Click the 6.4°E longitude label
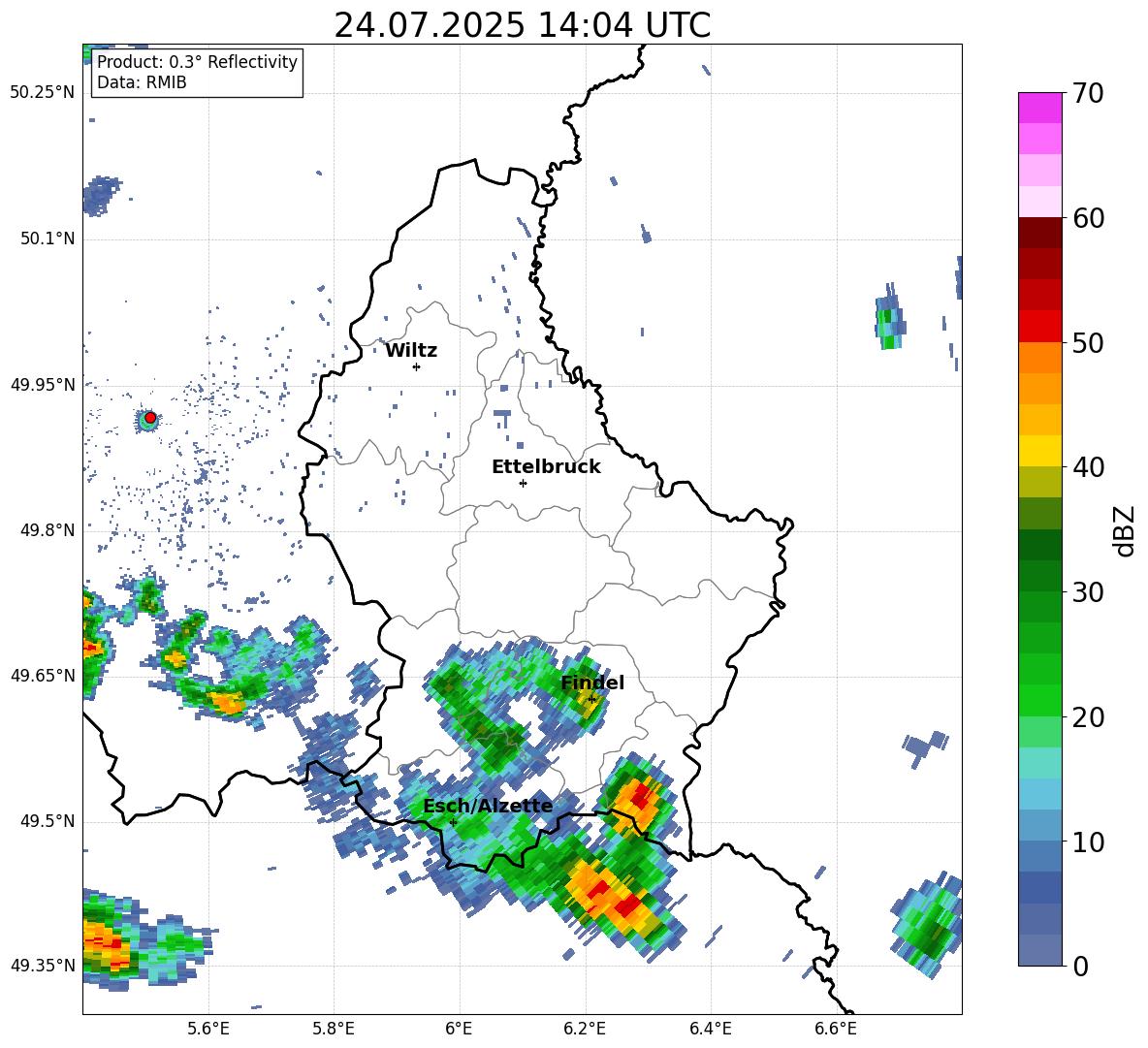 coord(710,1029)
